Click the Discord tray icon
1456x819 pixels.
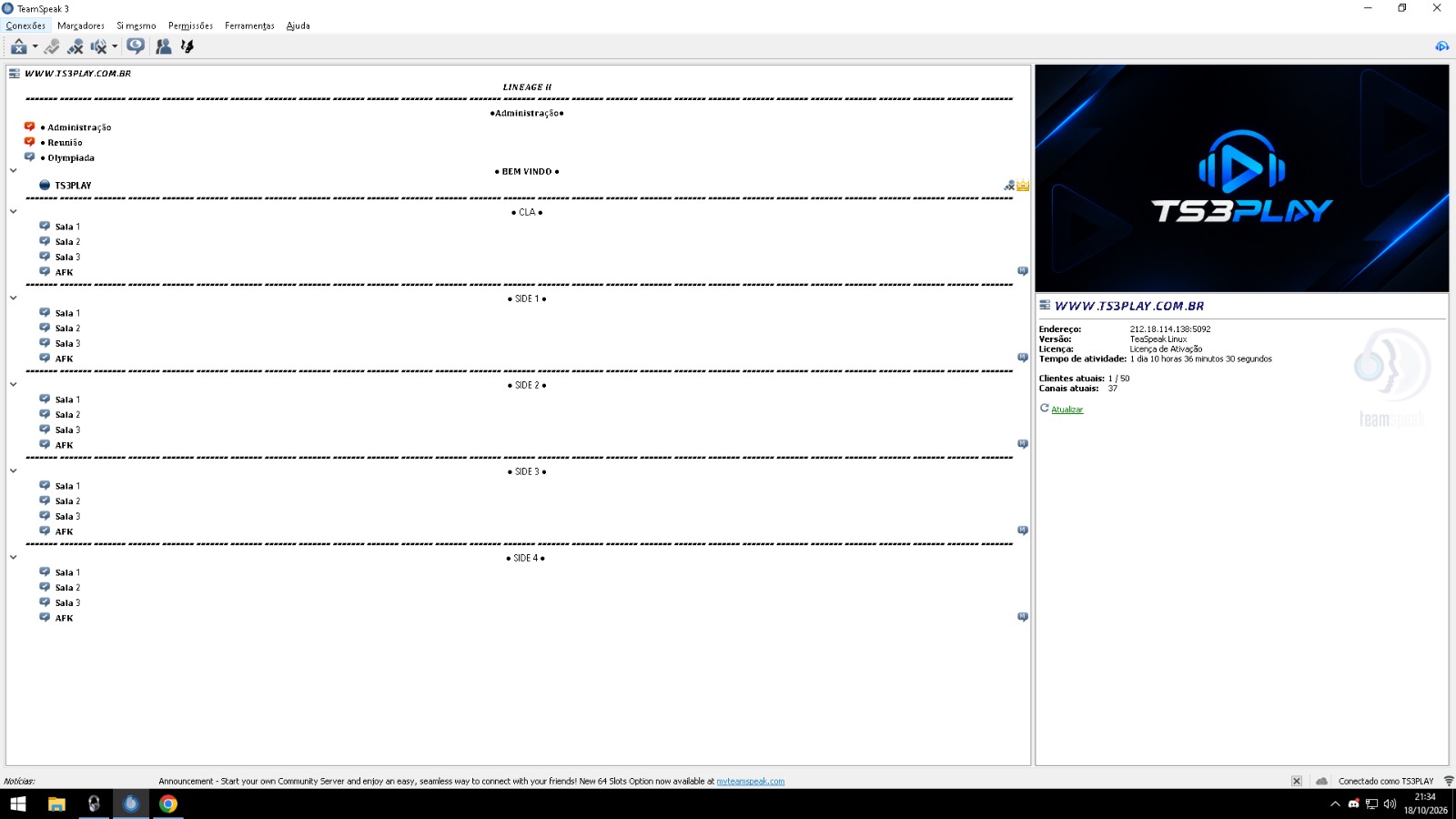coord(1353,804)
